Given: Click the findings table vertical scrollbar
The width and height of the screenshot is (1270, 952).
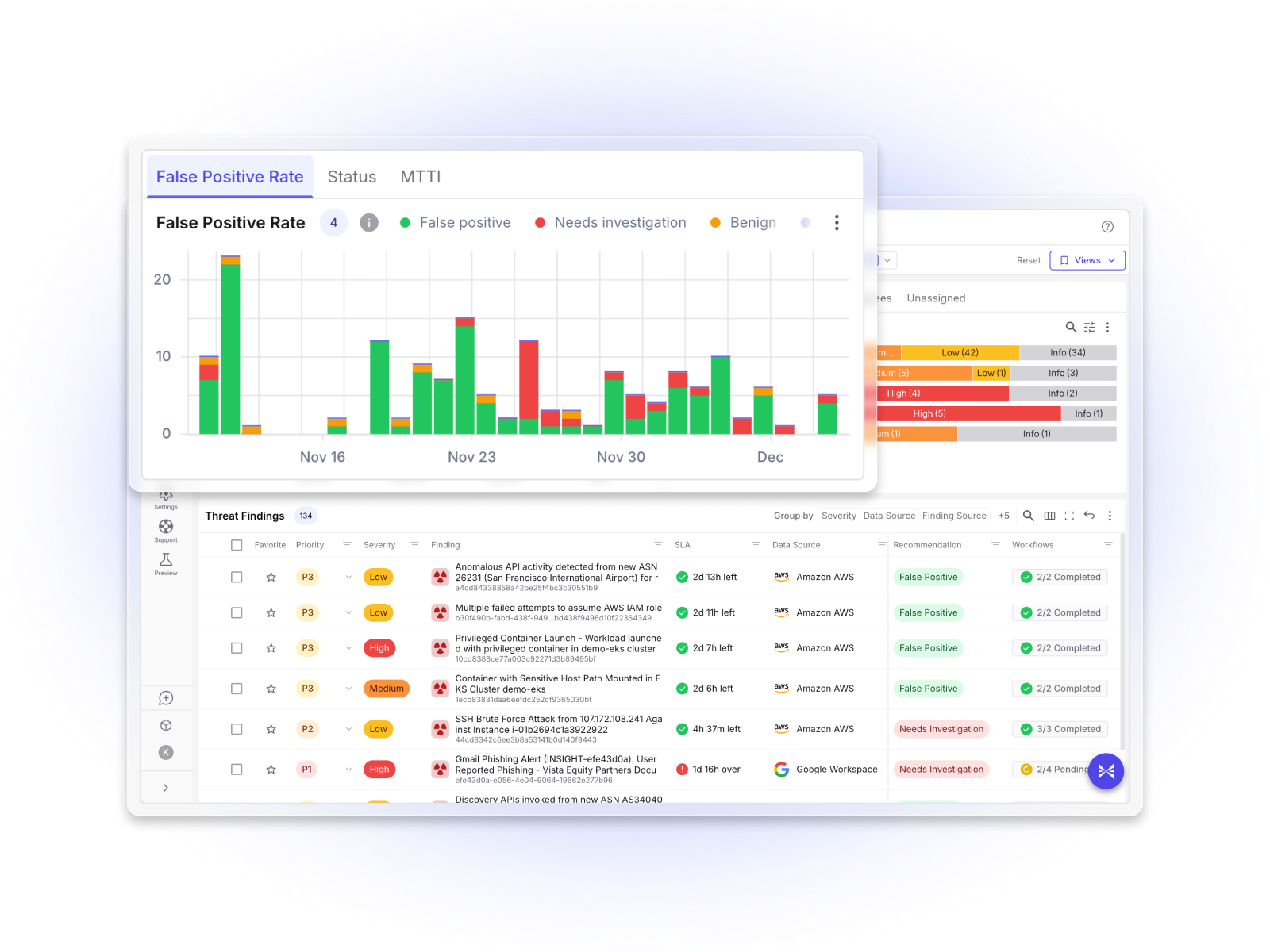Looking at the screenshot, I should [x=1123, y=643].
